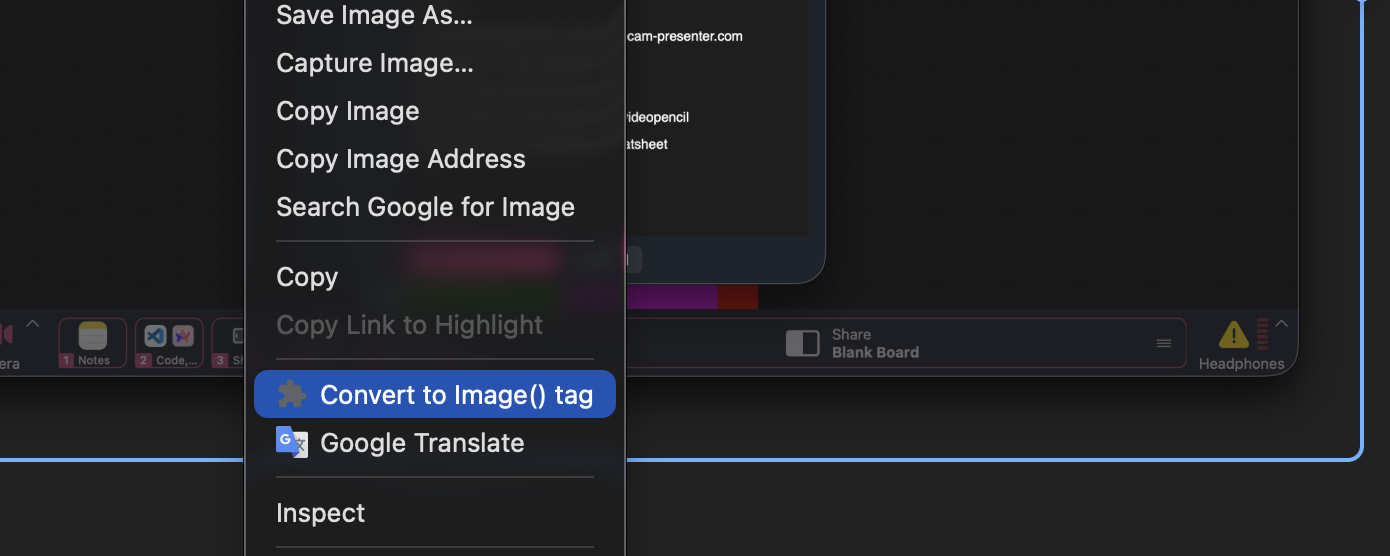Select the plain Copy menu entry
The height and width of the screenshot is (556, 1390).
pos(434,277)
